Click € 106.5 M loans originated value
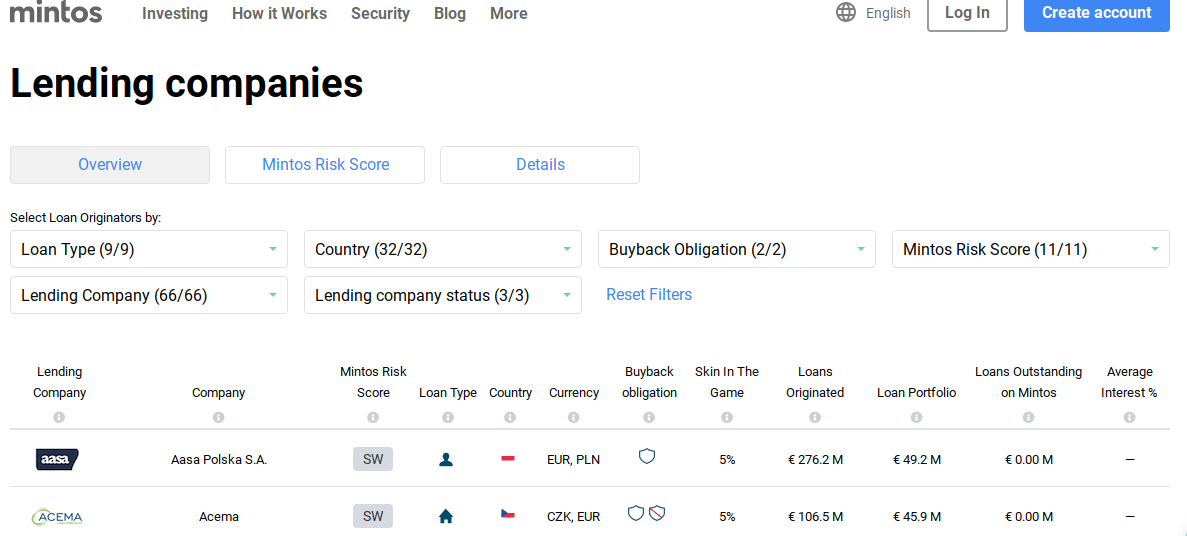This screenshot has height=536, width=1187. click(x=815, y=517)
